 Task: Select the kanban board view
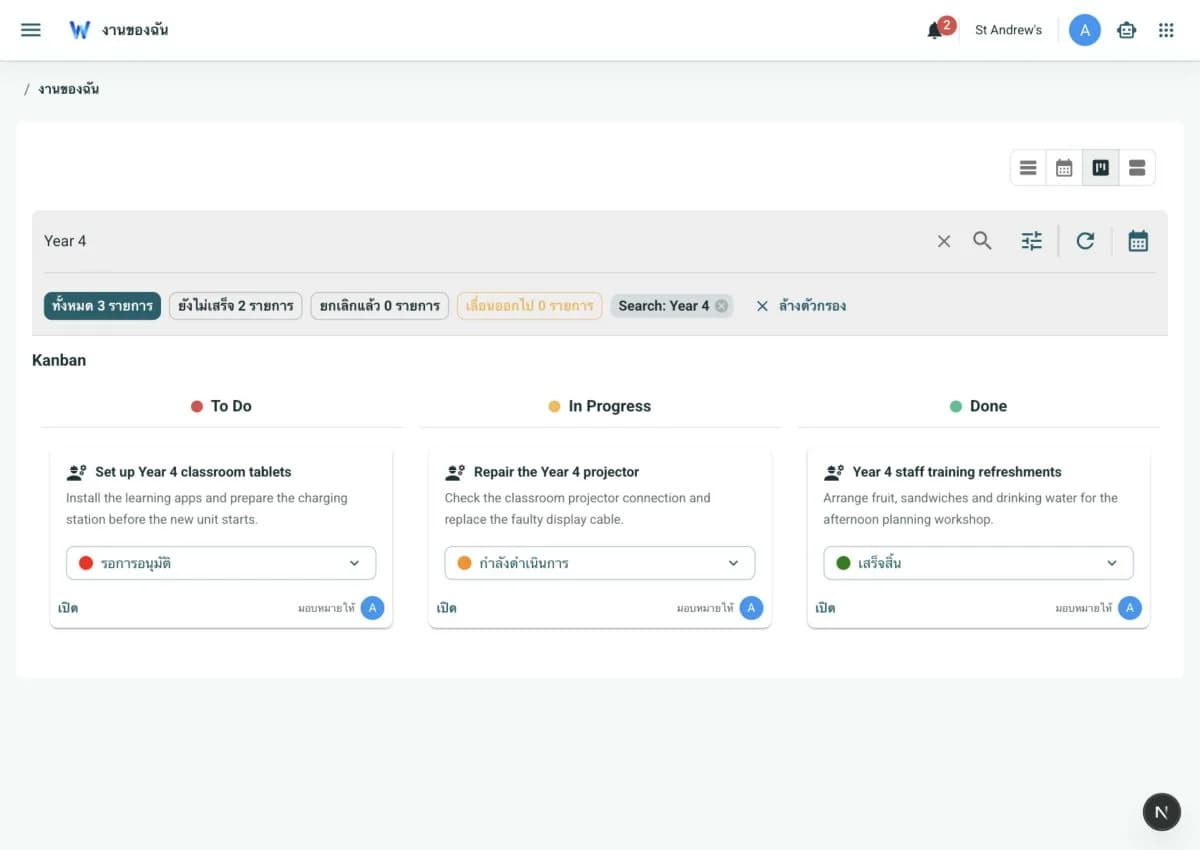pos(1101,168)
